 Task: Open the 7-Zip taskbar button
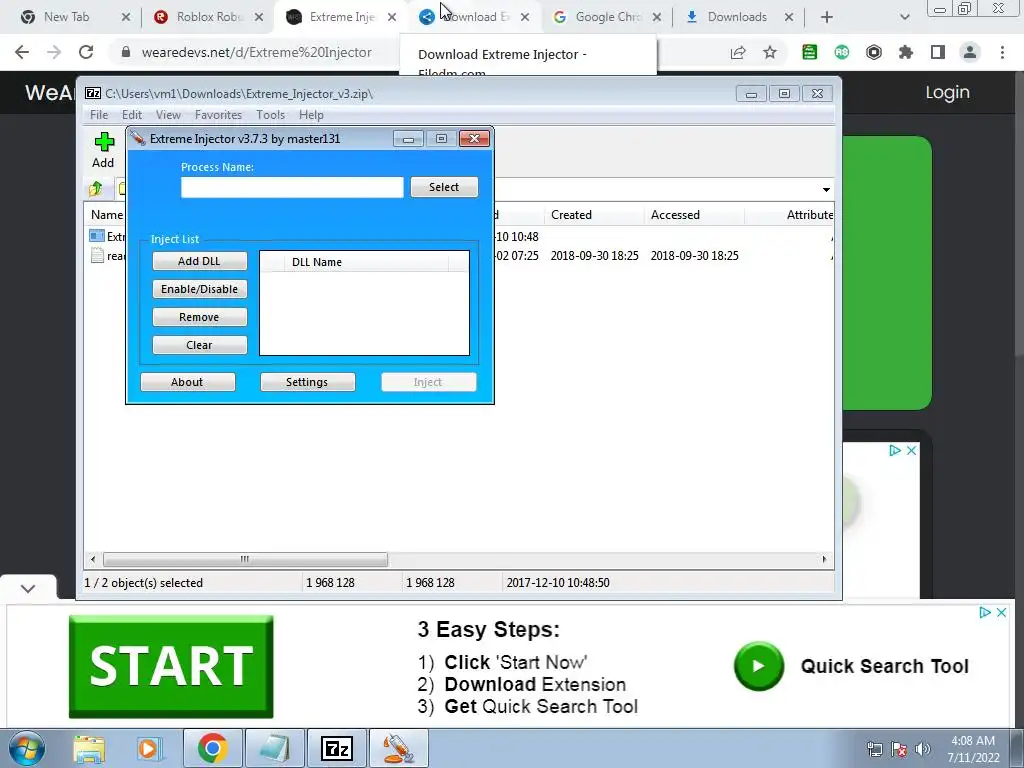pyautogui.click(x=337, y=748)
